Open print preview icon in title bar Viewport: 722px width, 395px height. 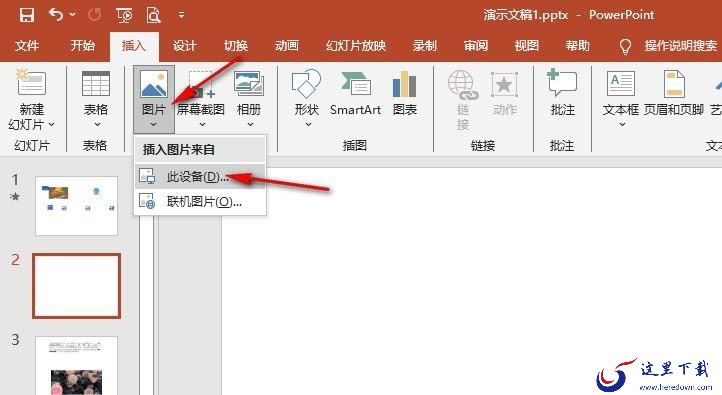pos(153,15)
